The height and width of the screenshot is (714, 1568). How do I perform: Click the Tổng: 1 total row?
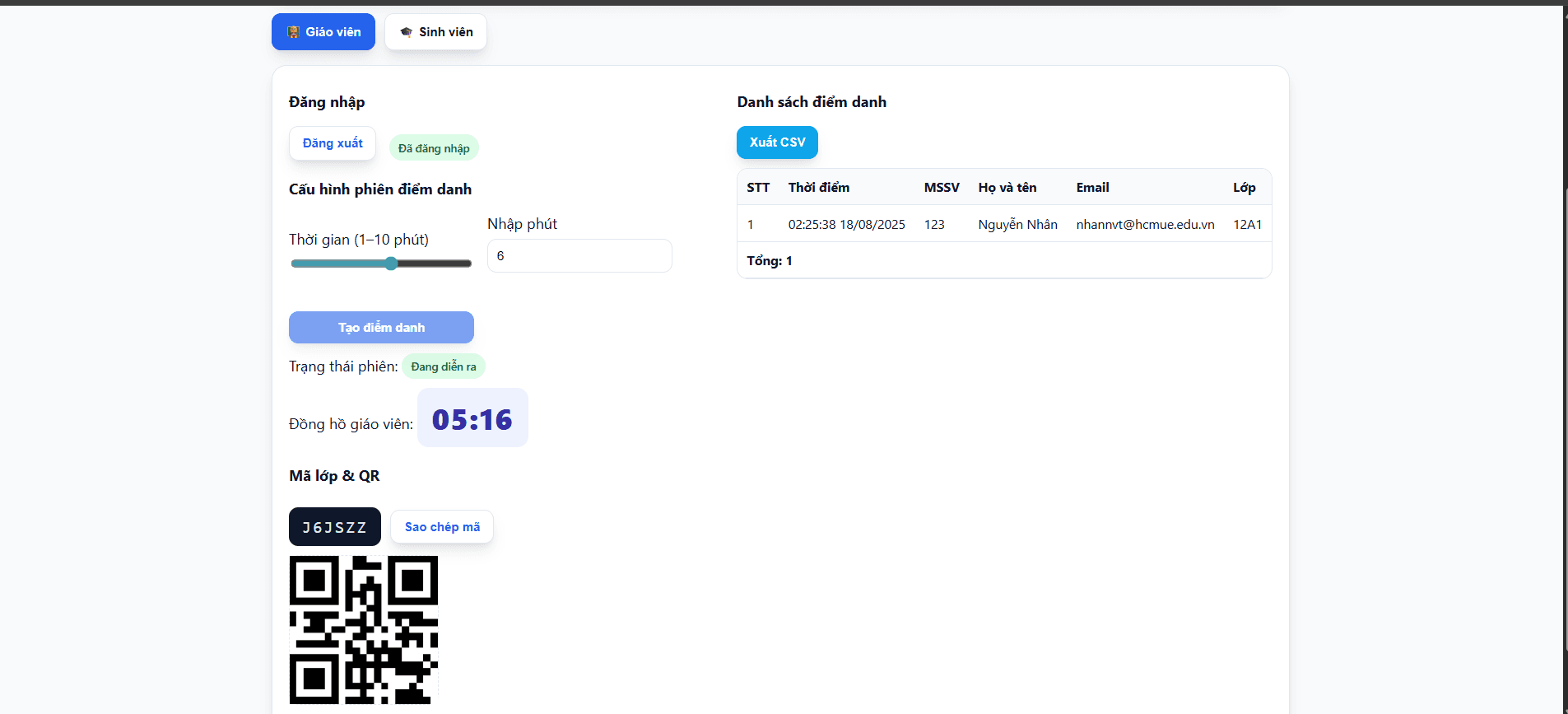[1004, 260]
